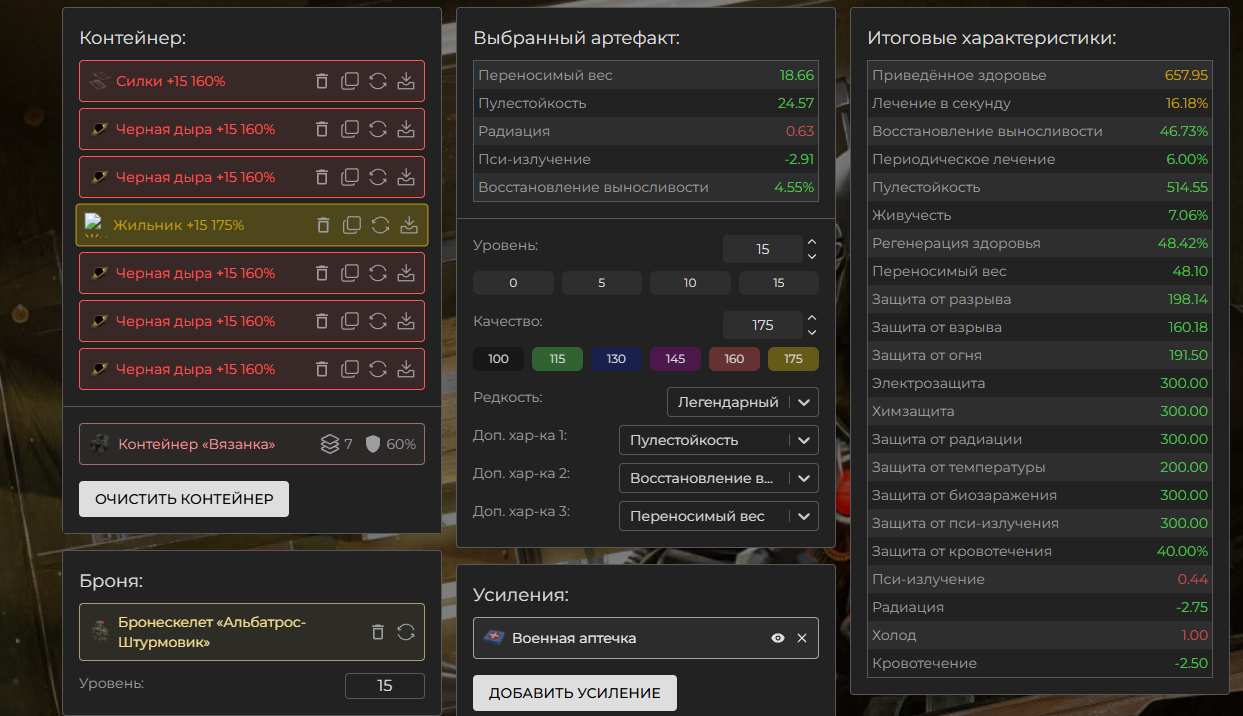Screen dimensions: 1243x716
Task: Remove Военная аптечка with the X icon
Action: (x=802, y=638)
